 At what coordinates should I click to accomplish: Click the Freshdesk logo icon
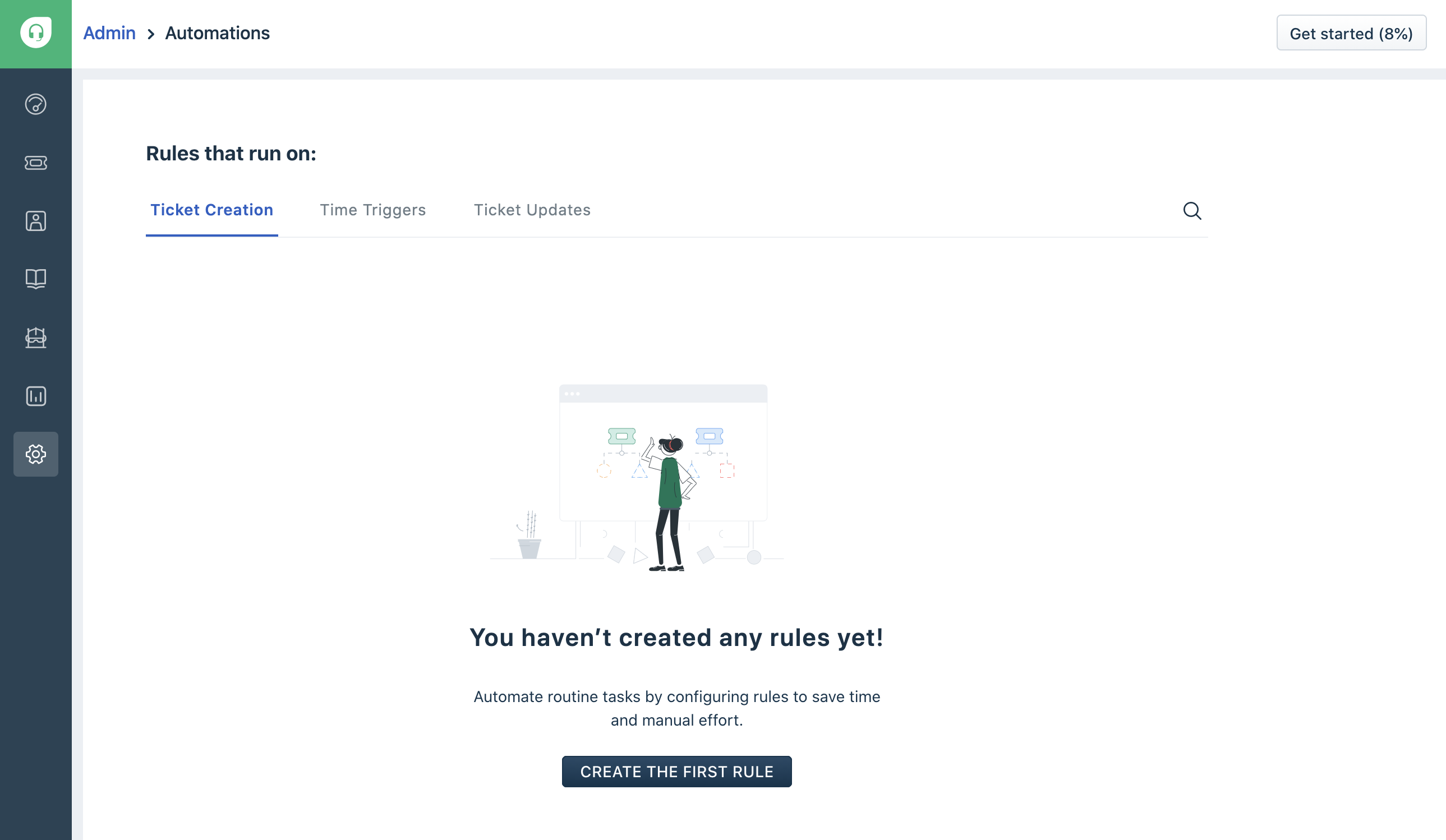(36, 32)
